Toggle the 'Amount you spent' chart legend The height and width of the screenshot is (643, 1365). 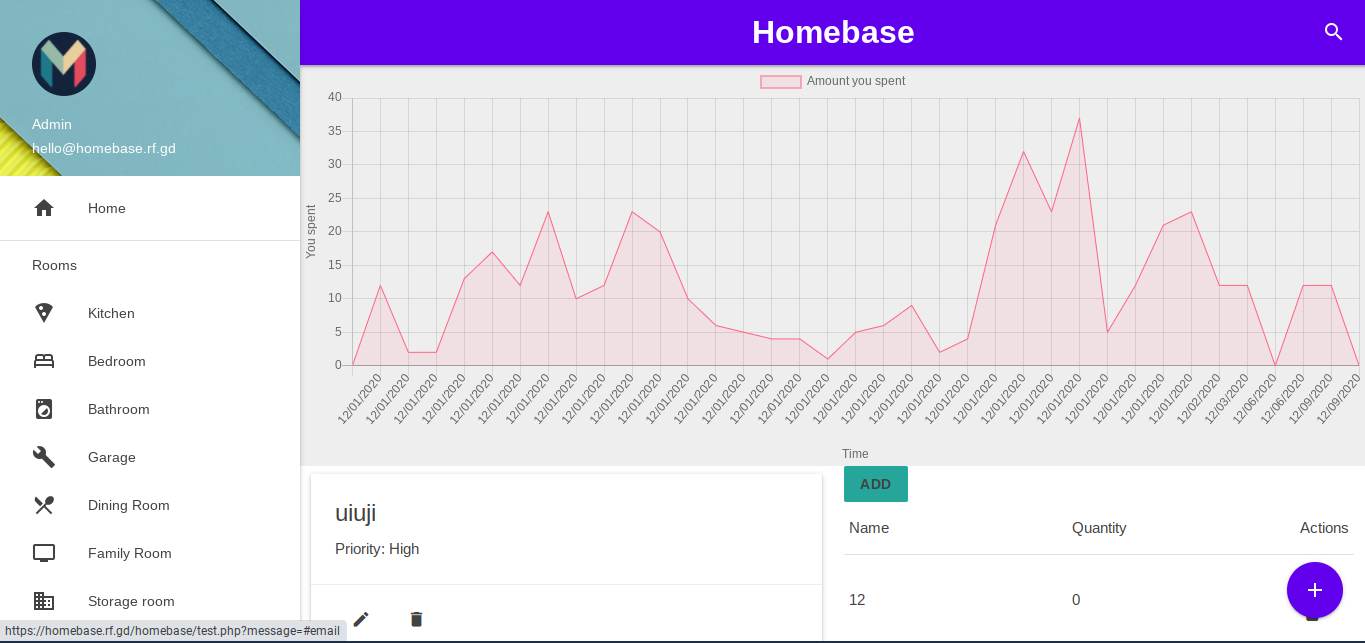(x=833, y=81)
